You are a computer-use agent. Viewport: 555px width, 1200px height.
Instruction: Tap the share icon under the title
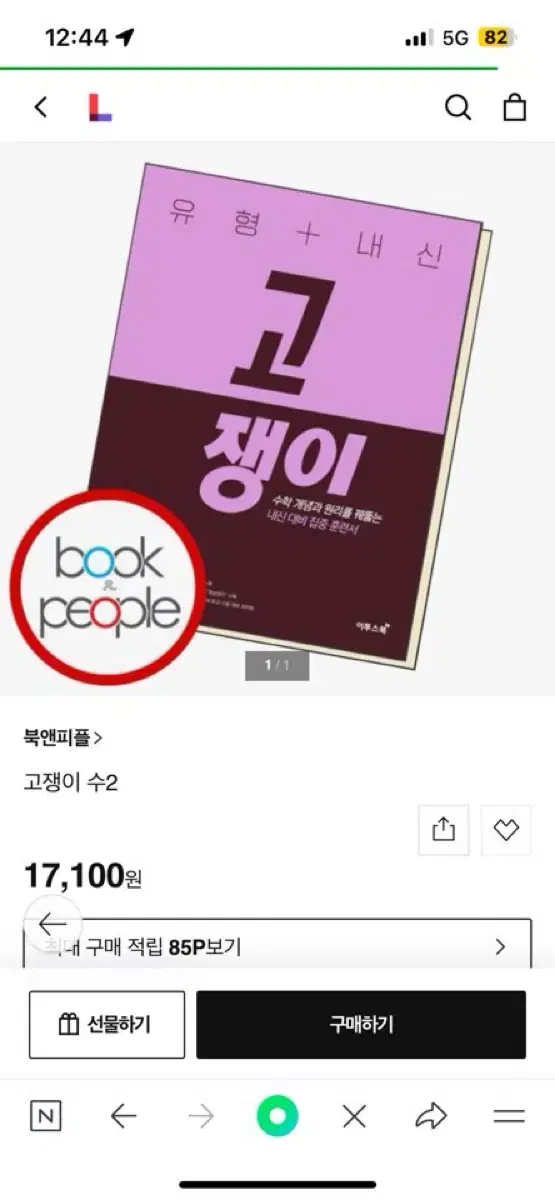coord(444,830)
